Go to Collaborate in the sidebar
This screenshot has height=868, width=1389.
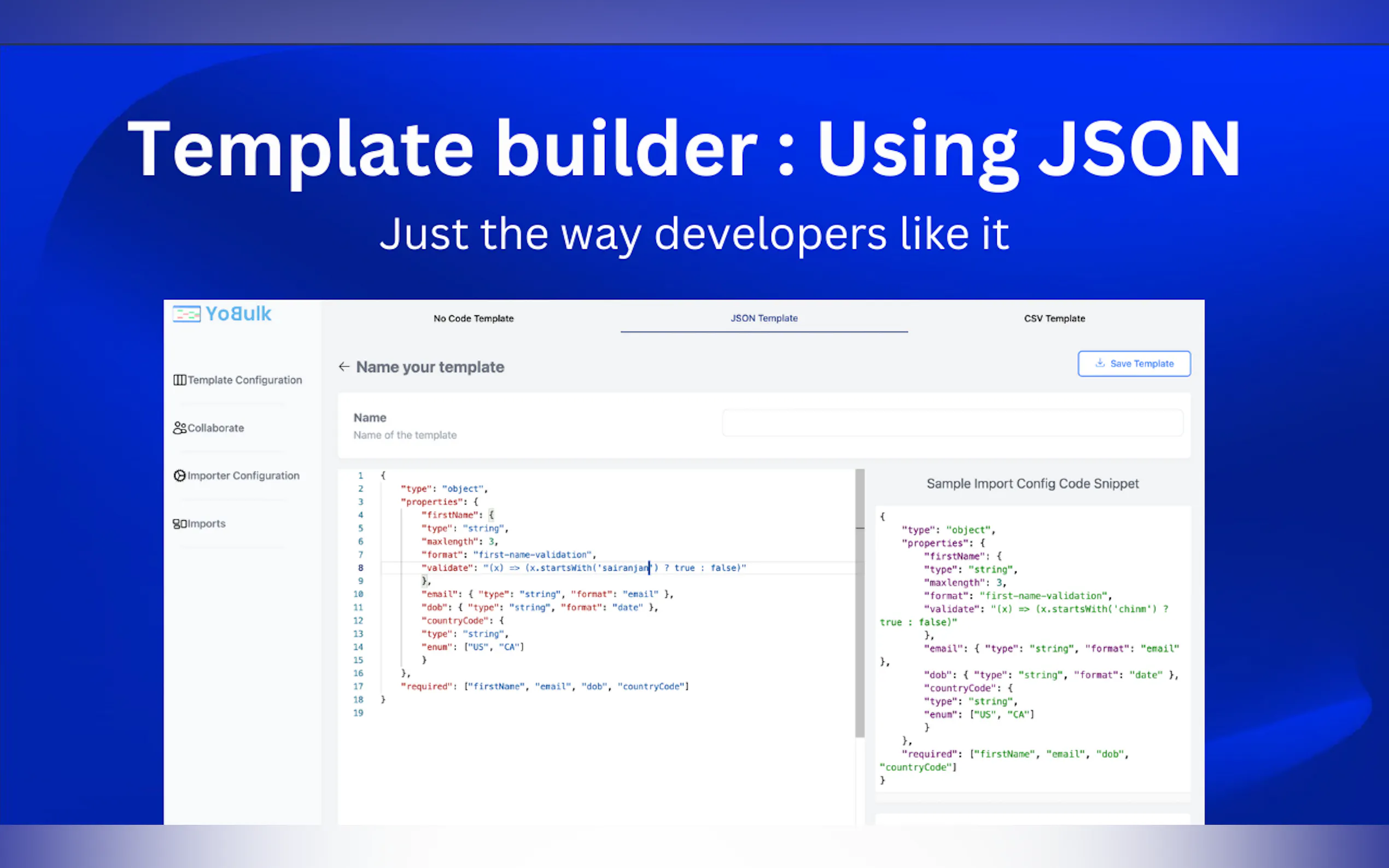point(216,428)
